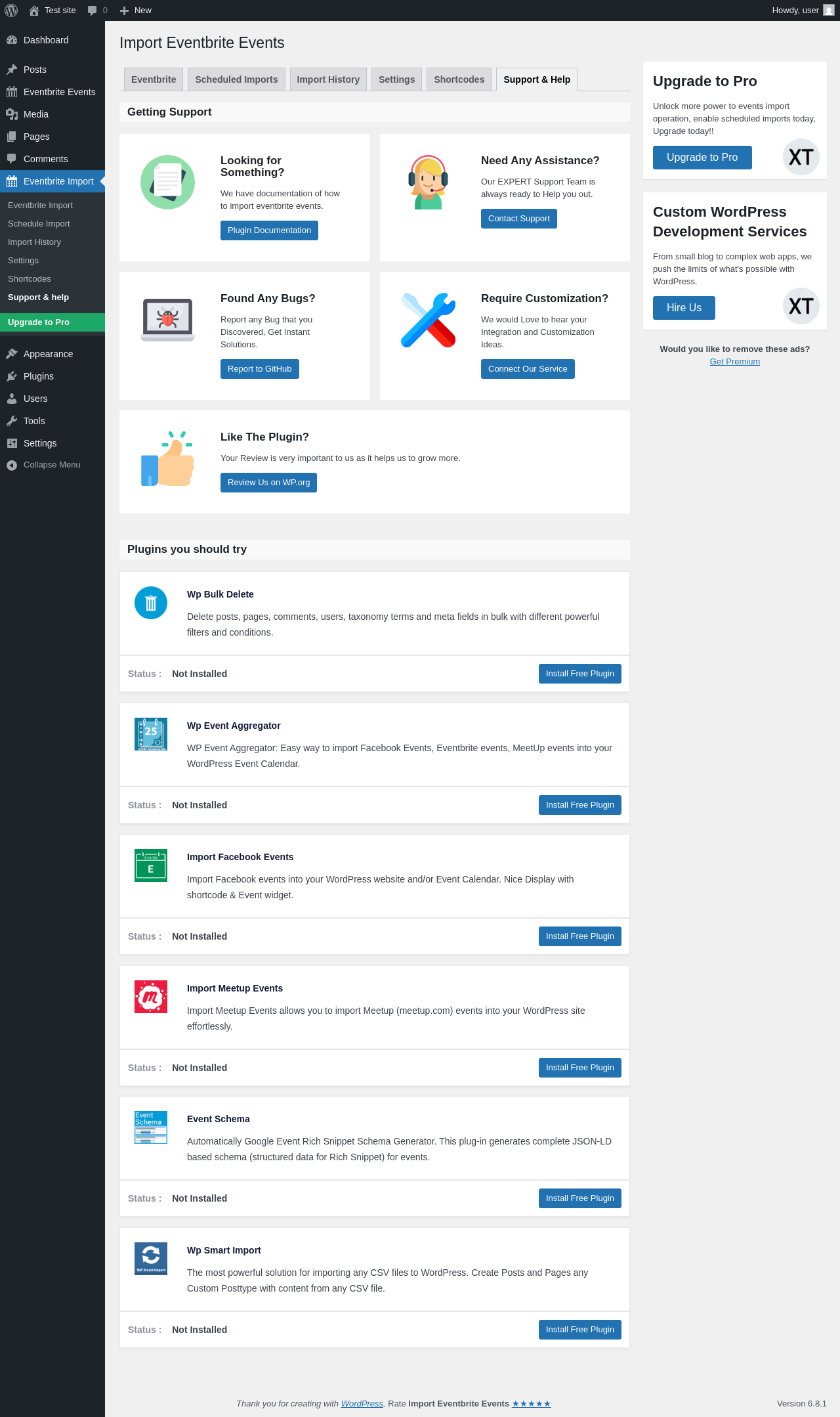Click the Import Meetup Events red icon
This screenshot has height=1417, width=840.
(x=151, y=997)
